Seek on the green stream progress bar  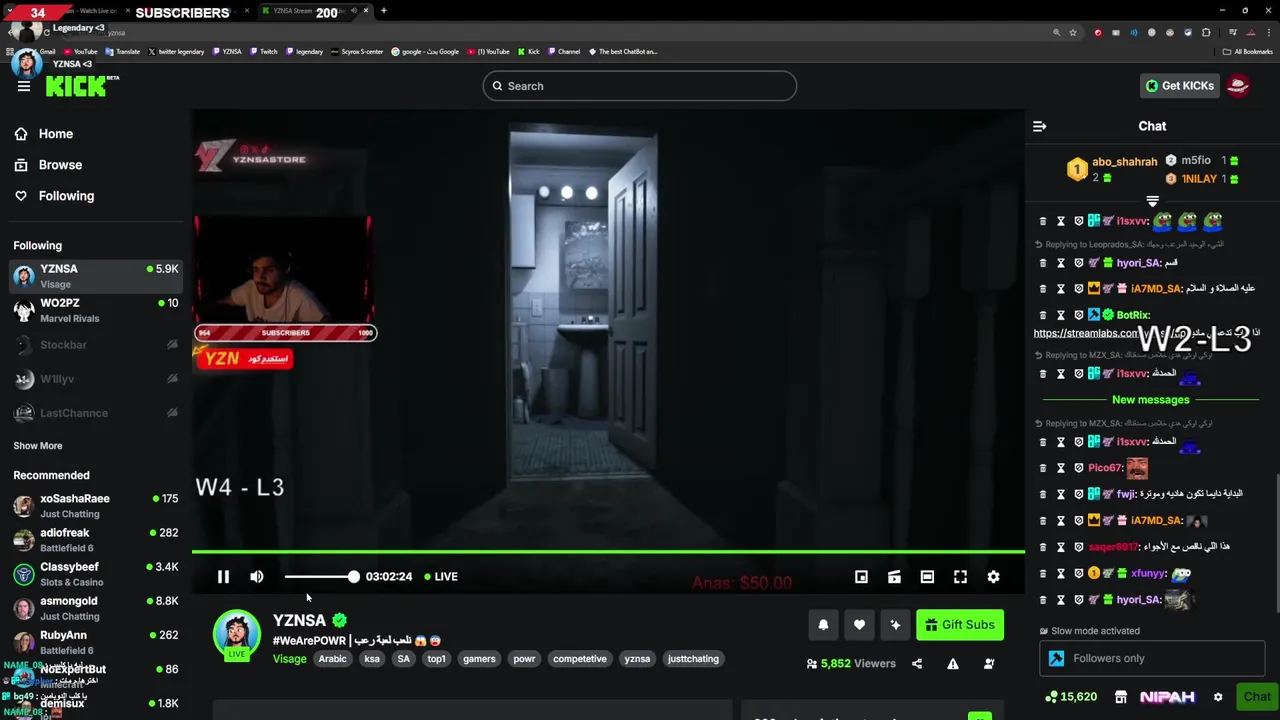(x=608, y=551)
